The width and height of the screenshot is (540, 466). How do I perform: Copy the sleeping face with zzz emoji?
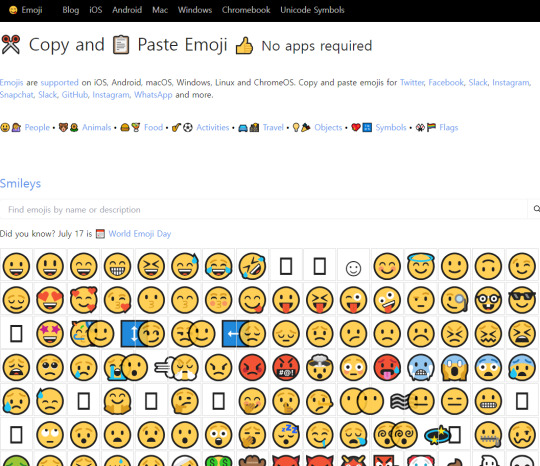(x=286, y=435)
